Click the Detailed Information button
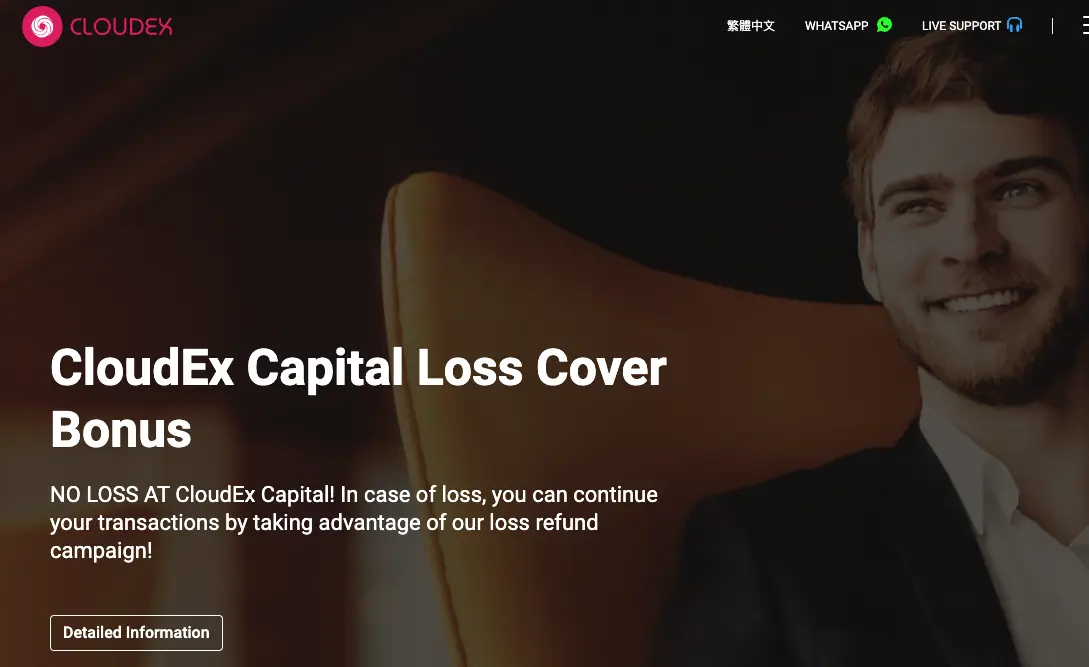This screenshot has width=1089, height=667. pyautogui.click(x=136, y=633)
